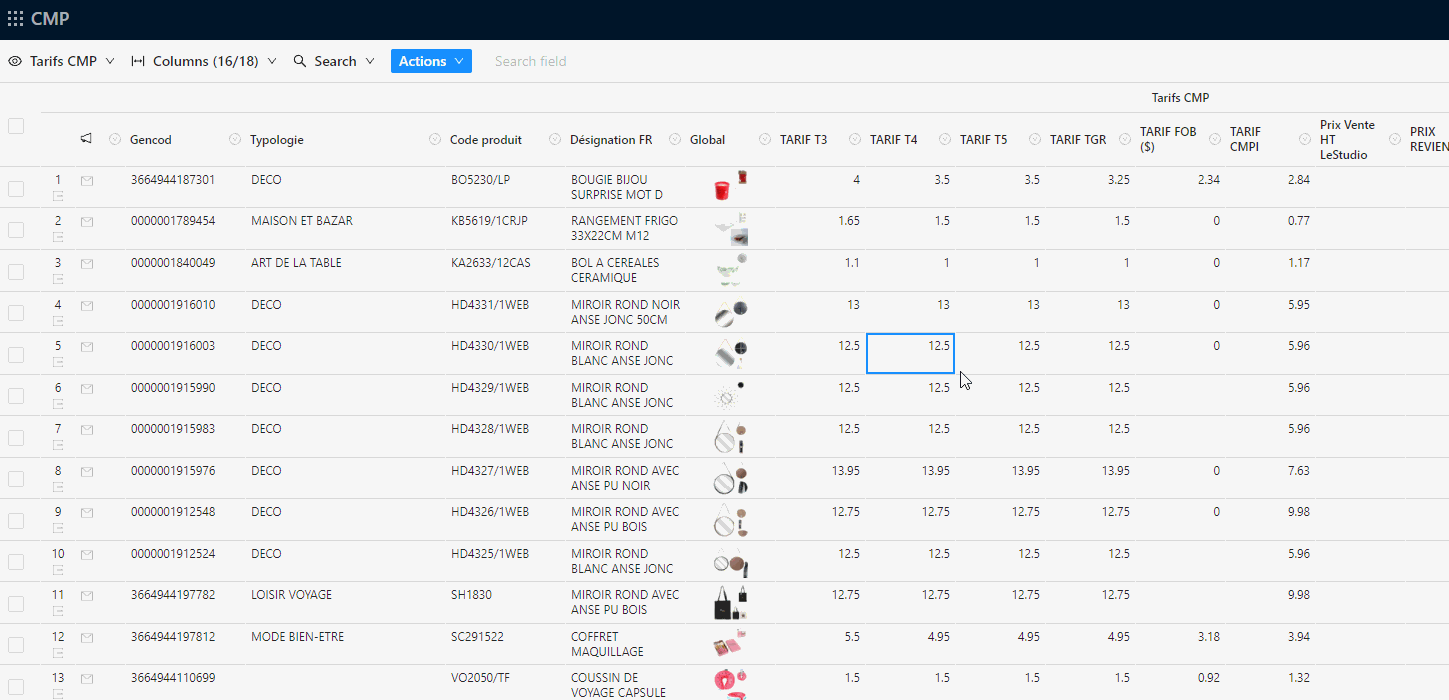Image resolution: width=1449 pixels, height=700 pixels.
Task: Click the blue Actions button
Action: click(431, 61)
